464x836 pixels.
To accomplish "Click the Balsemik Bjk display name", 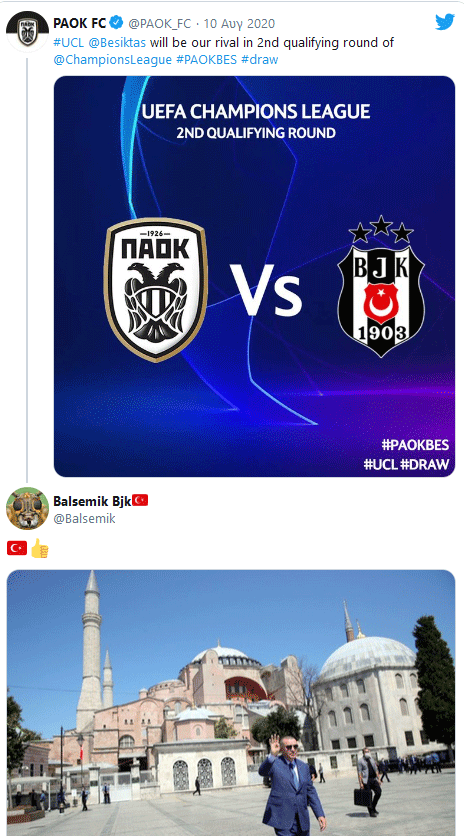I will 92,501.
